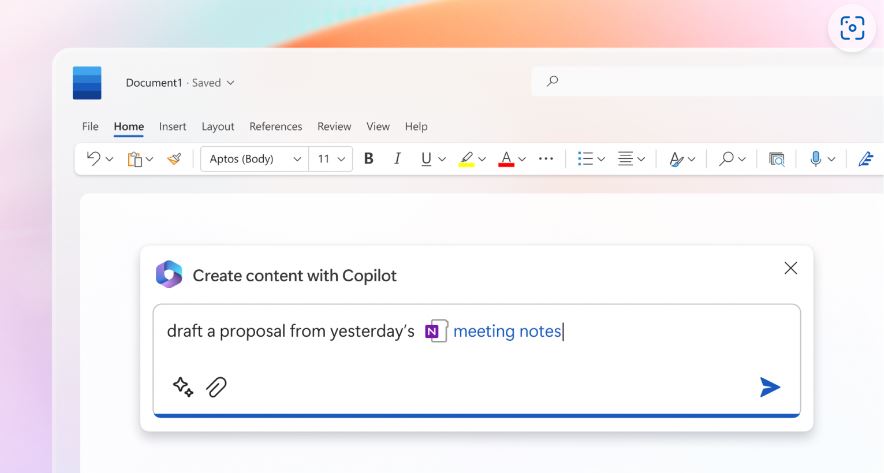Click the Undo arrow icon
Image resolution: width=884 pixels, height=473 pixels.
click(x=93, y=159)
